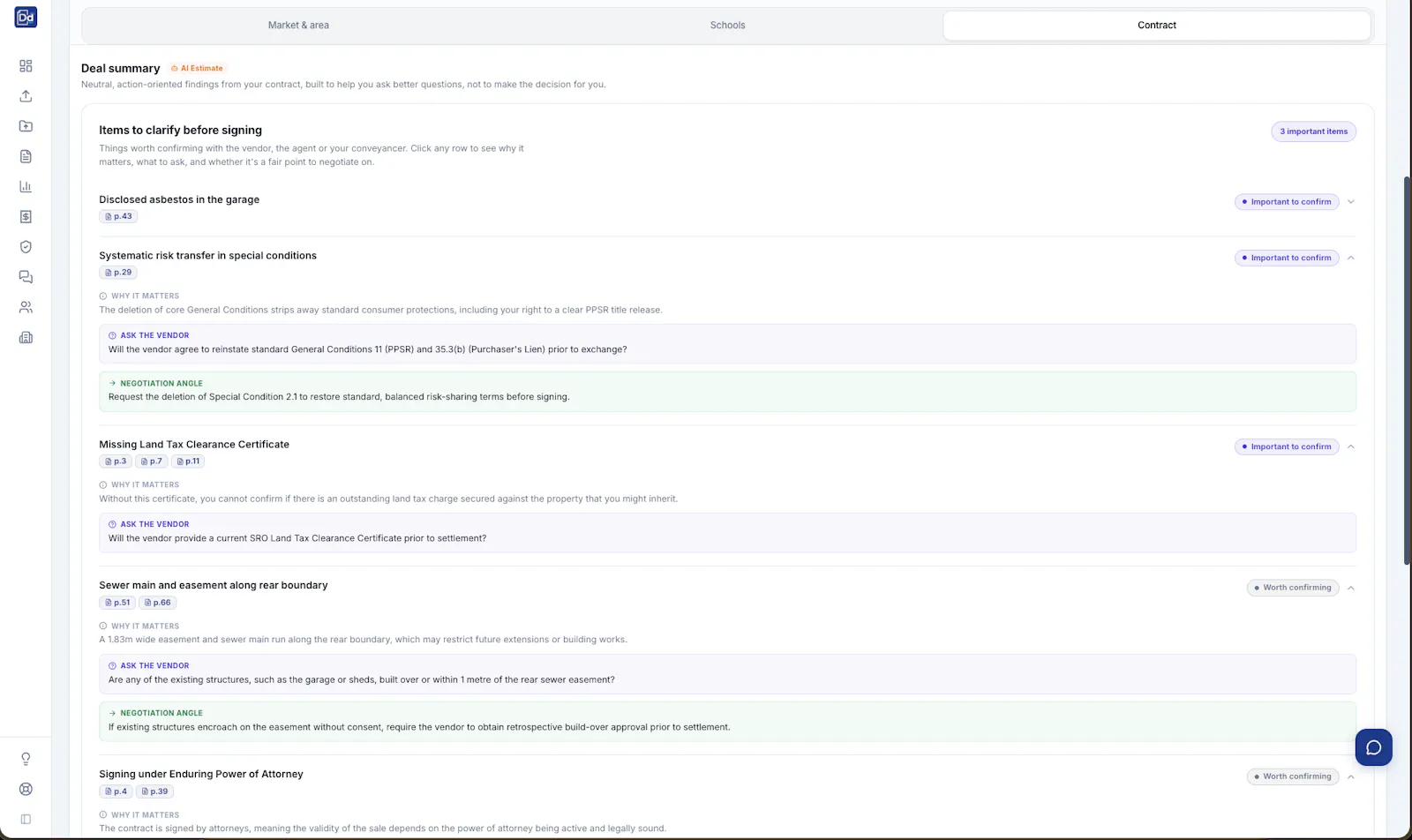
Task: Click Important to confirm badge for asbestos
Action: 1287,202
